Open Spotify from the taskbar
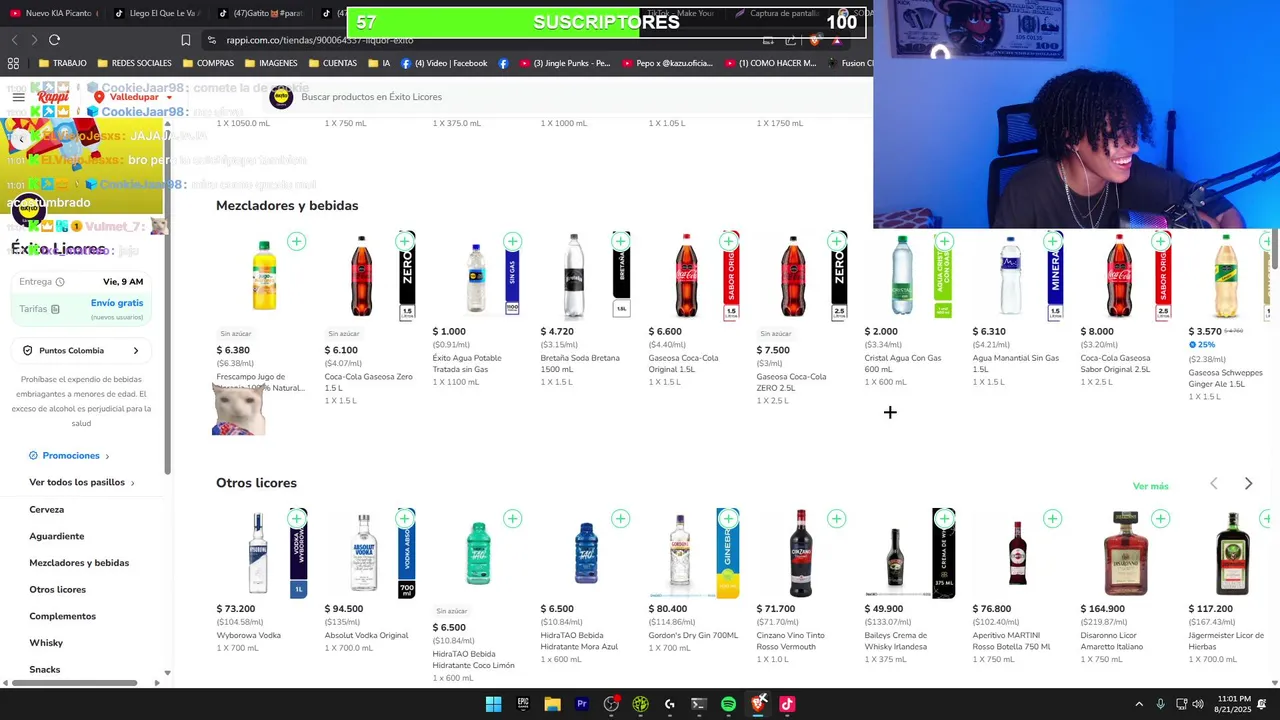Screen dimensions: 1280x720 (728, 704)
